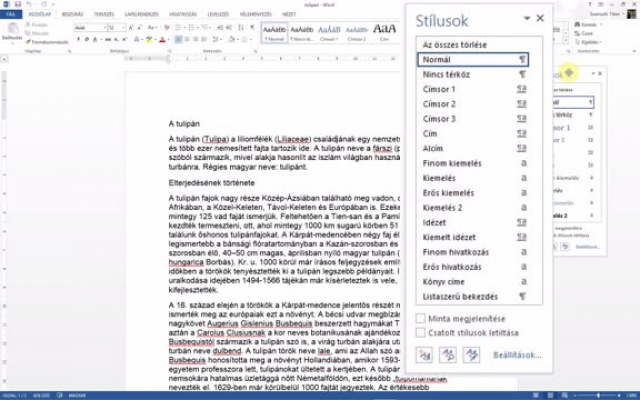This screenshot has height=400, width=640.
Task: Open the Paragraph (Bekezdés) dialog launcher
Action: (x=256, y=51)
